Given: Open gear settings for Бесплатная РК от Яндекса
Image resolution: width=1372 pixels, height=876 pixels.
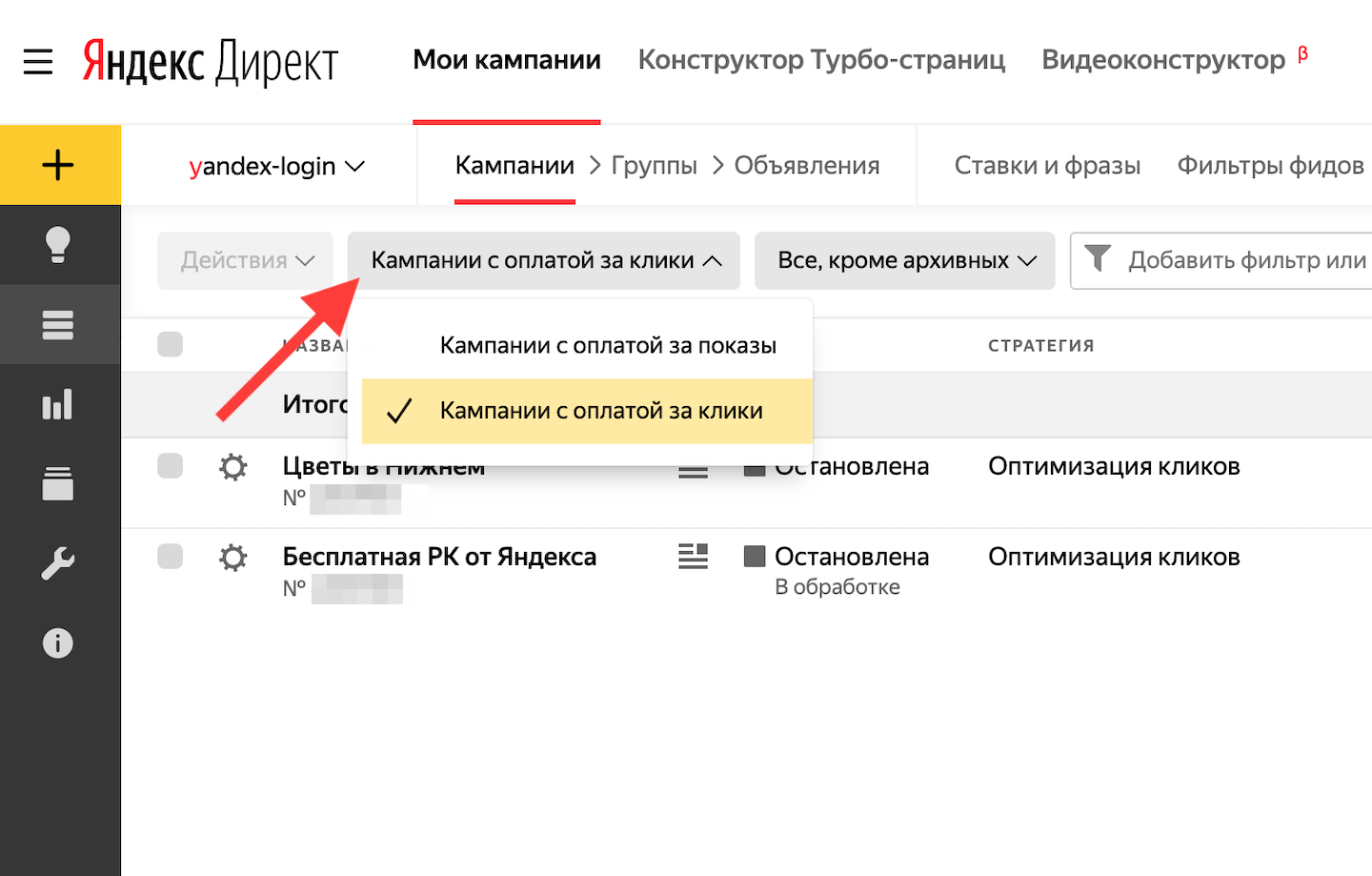Looking at the screenshot, I should (x=233, y=557).
